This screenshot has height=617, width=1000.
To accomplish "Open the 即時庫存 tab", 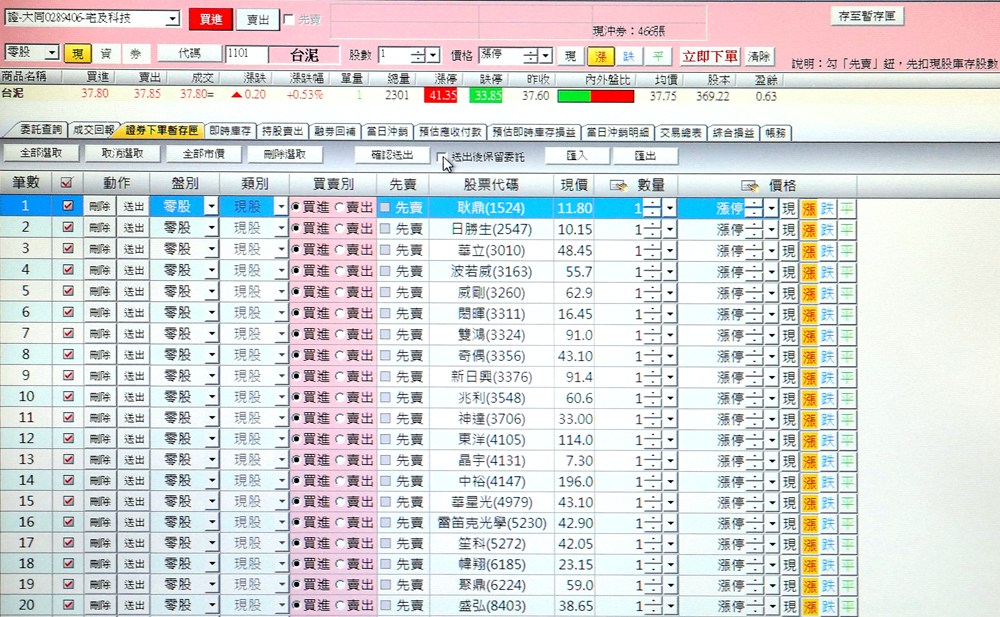I will (x=230, y=131).
